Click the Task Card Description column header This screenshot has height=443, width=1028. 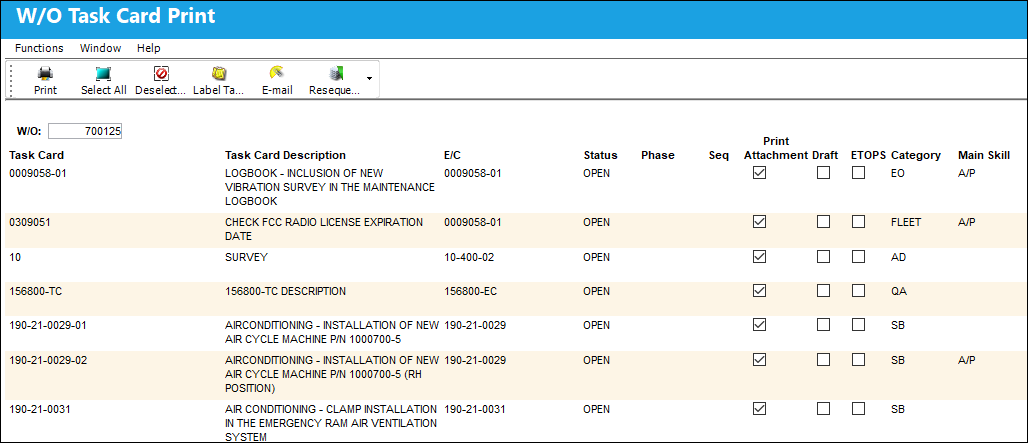(285, 155)
